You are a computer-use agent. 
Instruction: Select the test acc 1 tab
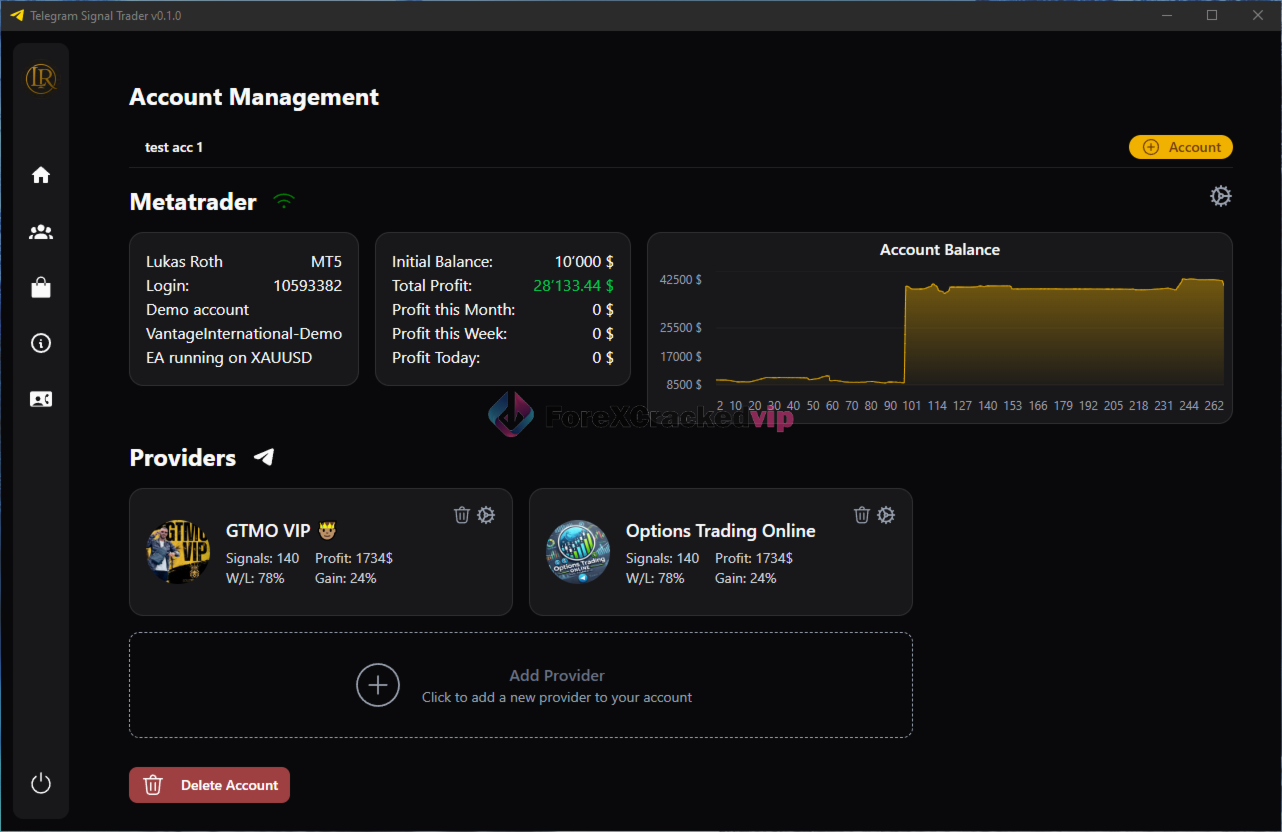(174, 147)
